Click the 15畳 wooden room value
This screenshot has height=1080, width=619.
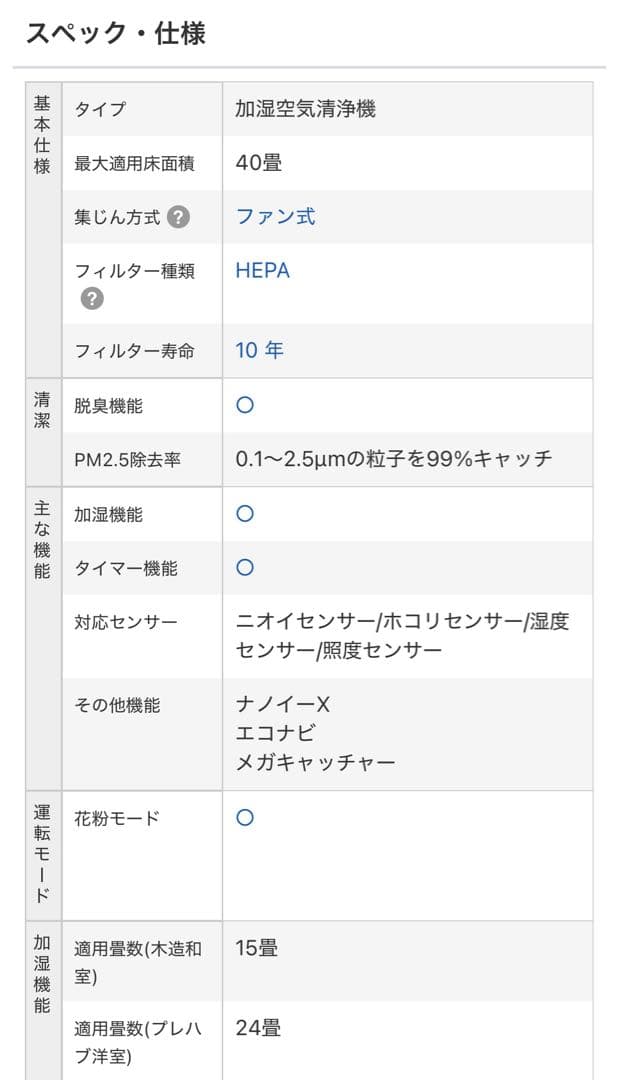click(256, 947)
